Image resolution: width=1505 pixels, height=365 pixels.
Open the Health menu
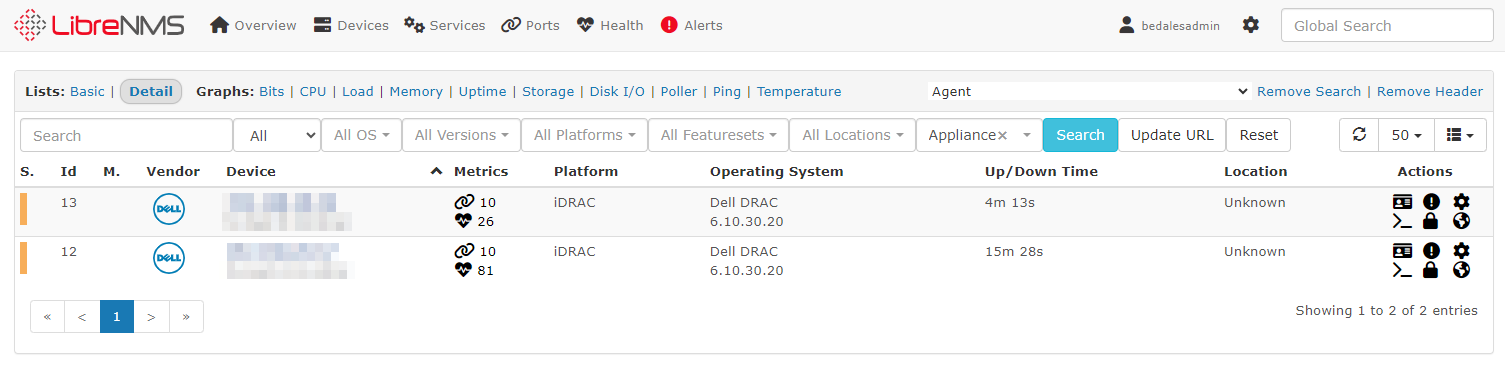click(x=610, y=25)
